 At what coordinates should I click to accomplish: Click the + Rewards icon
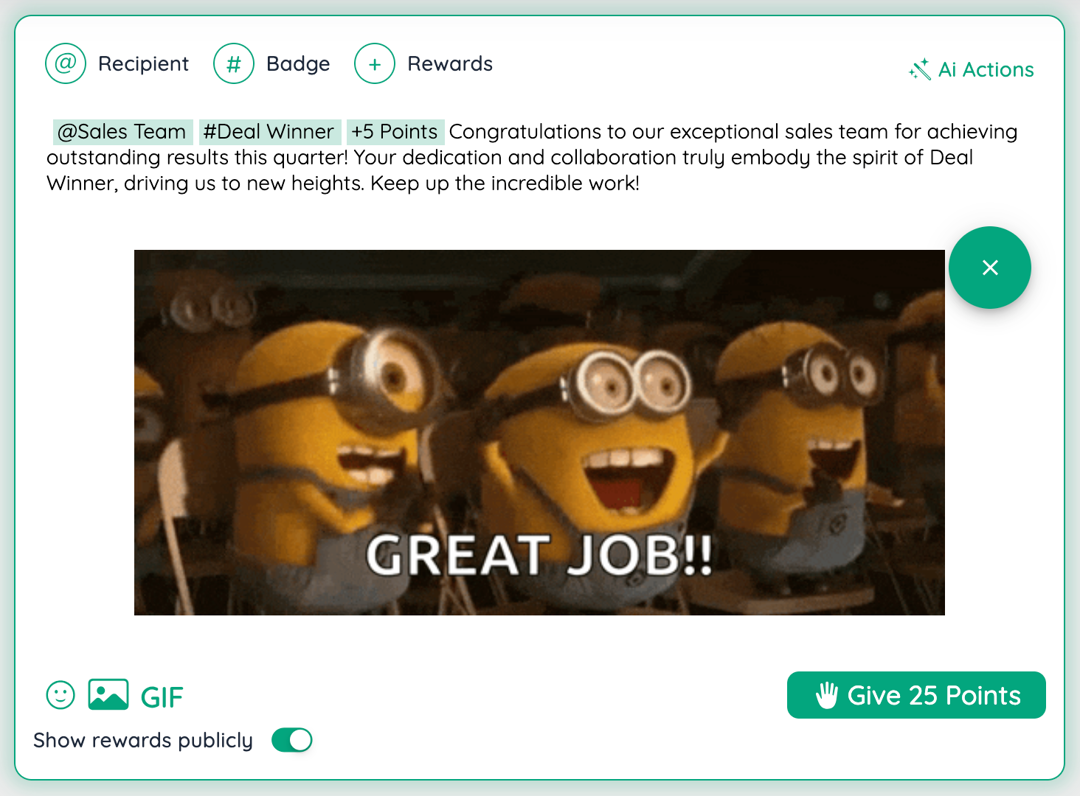[x=375, y=63]
